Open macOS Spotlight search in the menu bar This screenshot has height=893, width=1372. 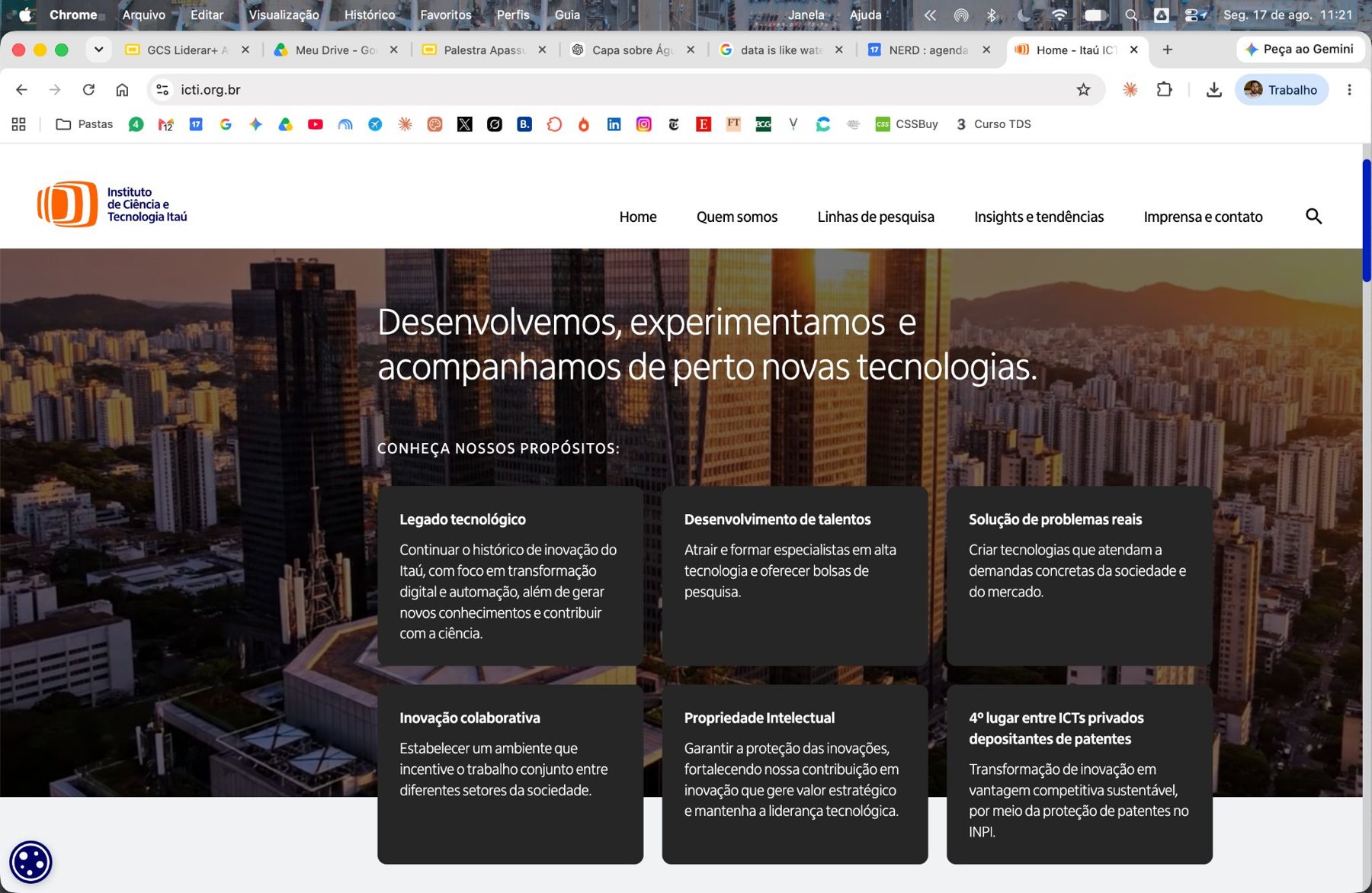(x=1131, y=14)
